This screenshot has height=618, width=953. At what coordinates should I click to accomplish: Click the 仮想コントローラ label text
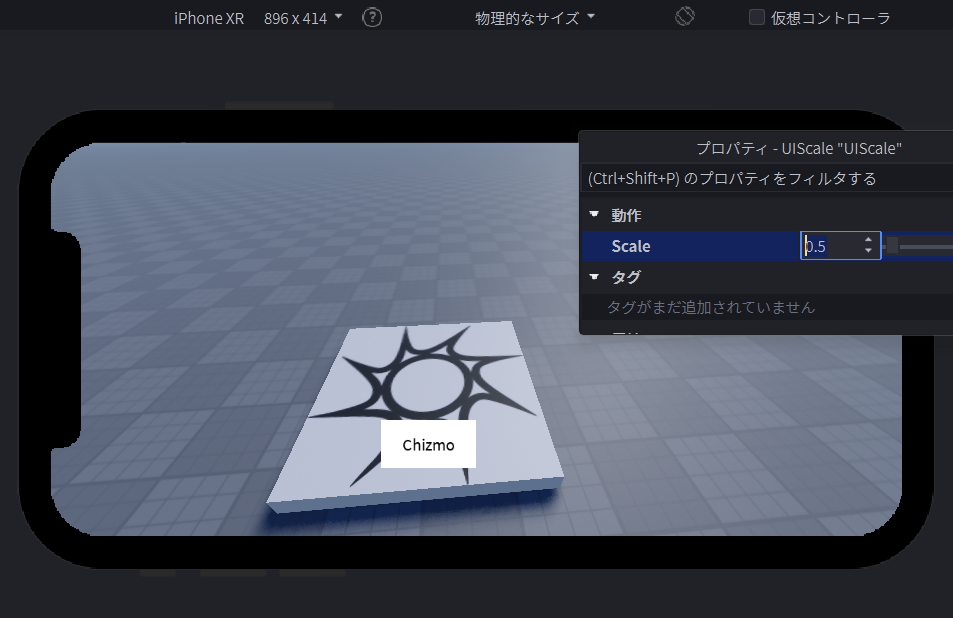click(x=830, y=18)
